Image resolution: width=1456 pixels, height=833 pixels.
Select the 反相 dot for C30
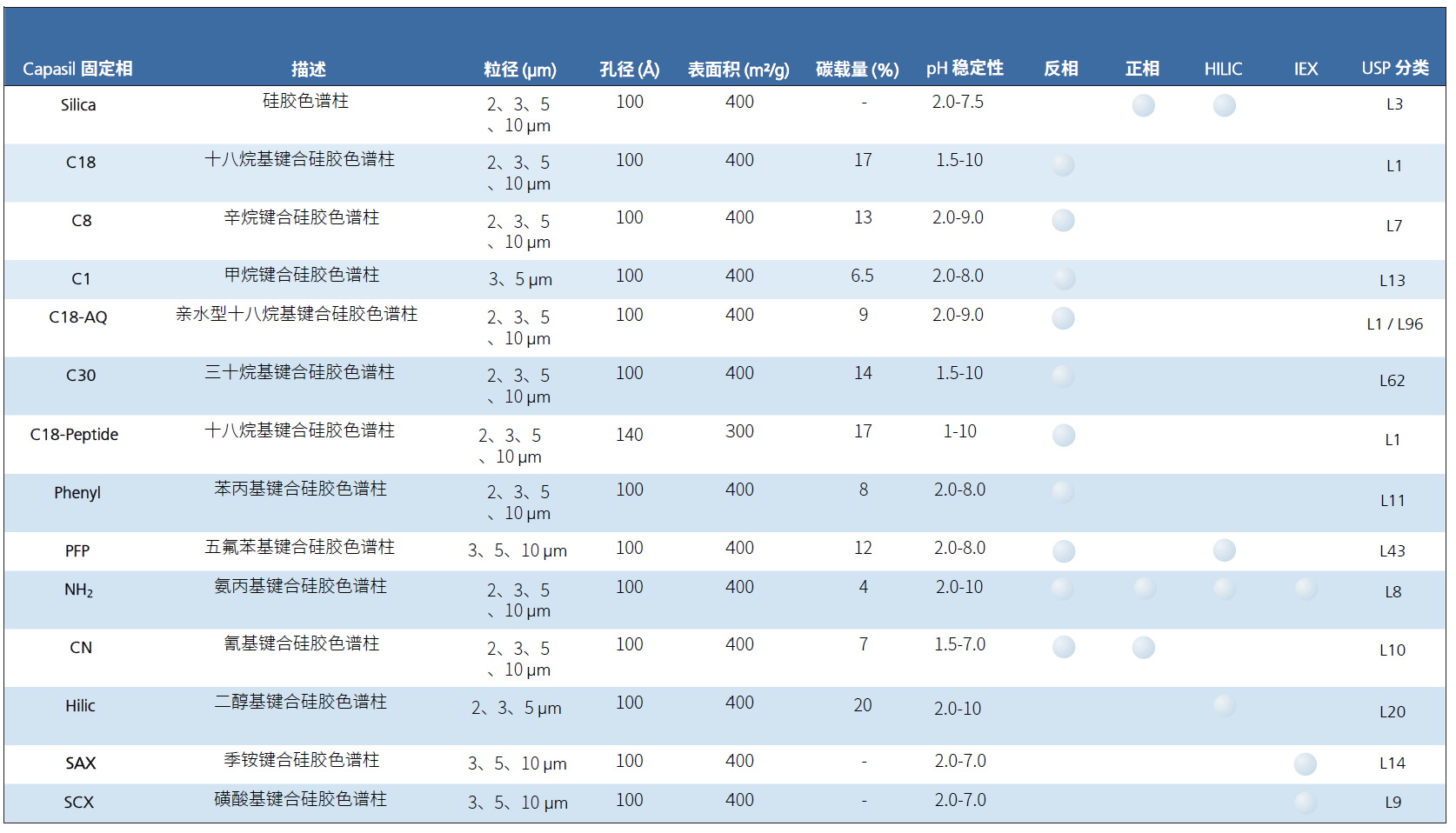coord(1063,375)
